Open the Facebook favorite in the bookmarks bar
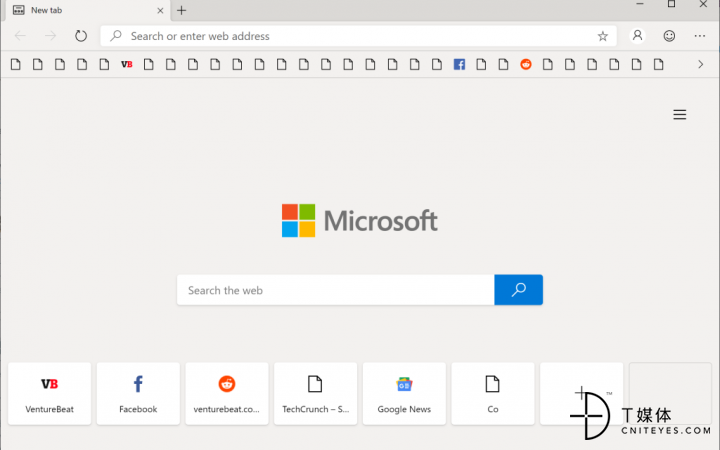This screenshot has height=450, width=720. pyautogui.click(x=459, y=64)
